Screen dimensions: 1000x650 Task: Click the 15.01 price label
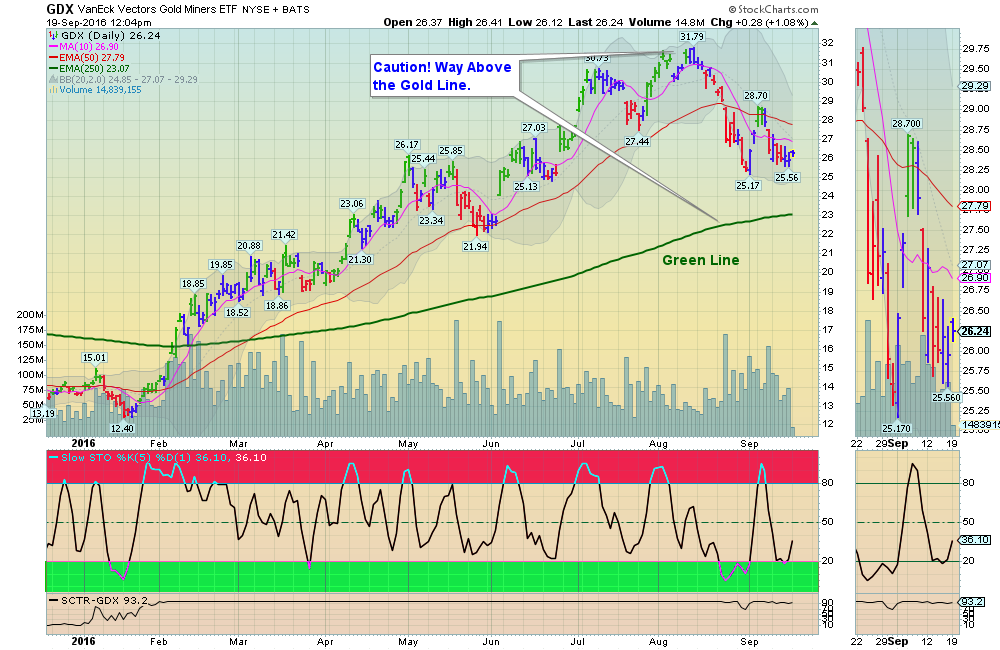pos(94,358)
